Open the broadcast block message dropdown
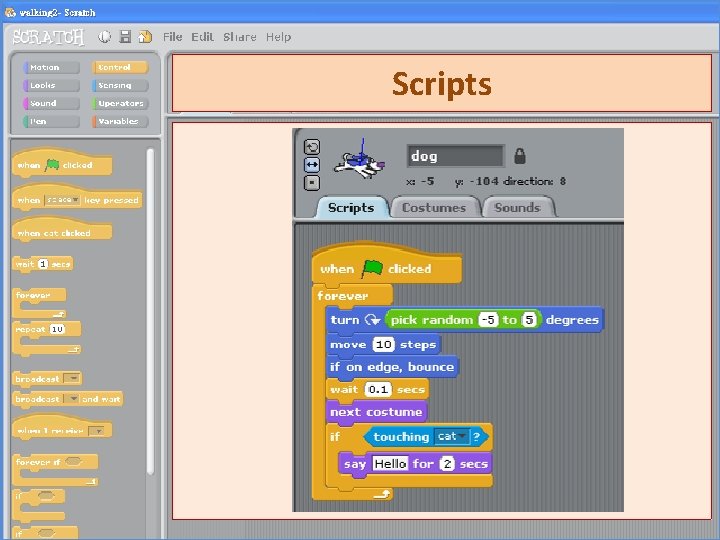 [72, 378]
